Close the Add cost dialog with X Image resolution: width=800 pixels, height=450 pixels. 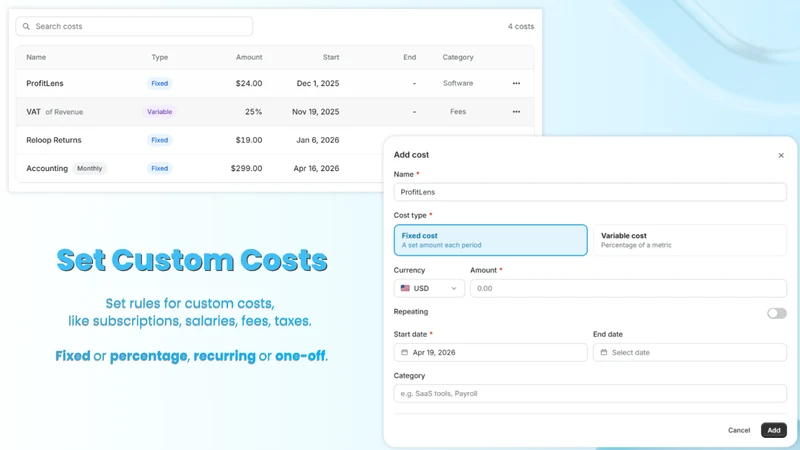coord(781,155)
